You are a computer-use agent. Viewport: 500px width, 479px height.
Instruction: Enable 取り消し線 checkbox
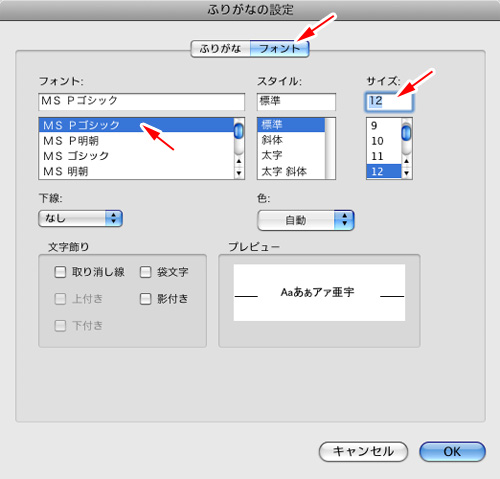(60, 272)
